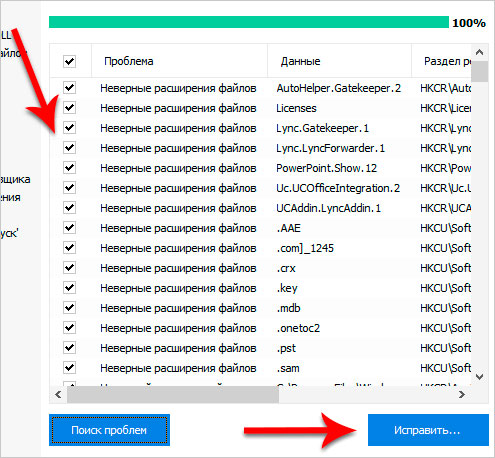Uncheck the .AAE extension entry
Image resolution: width=495 pixels, height=458 pixels.
[69, 228]
